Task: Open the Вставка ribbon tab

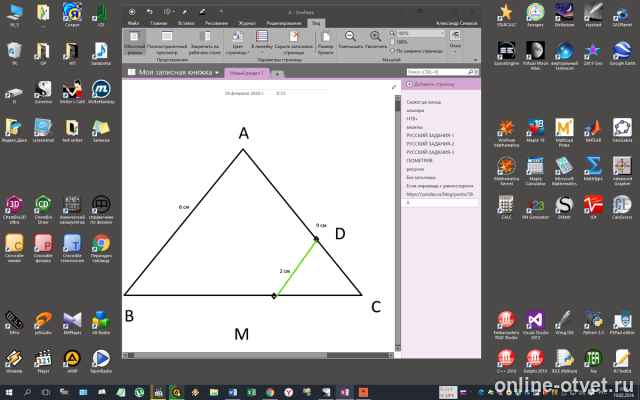Action: click(x=186, y=23)
